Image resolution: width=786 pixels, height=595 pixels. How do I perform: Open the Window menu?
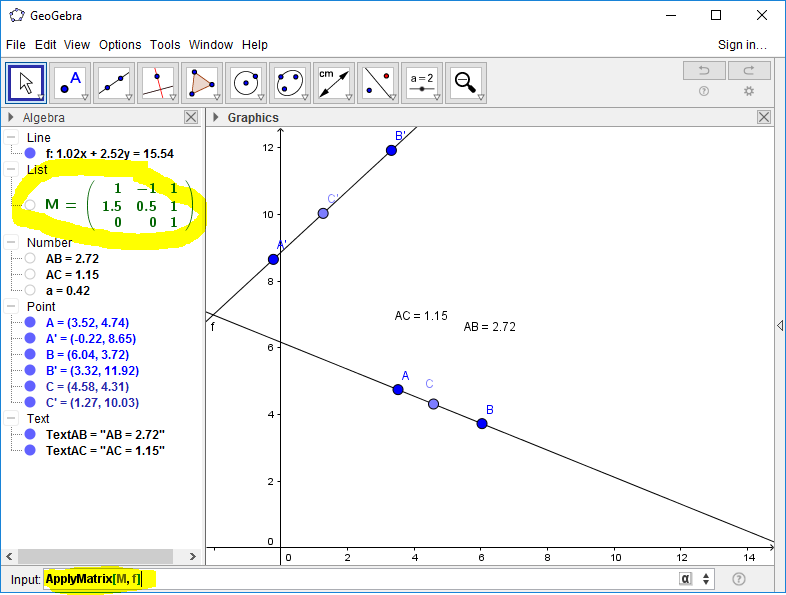coord(211,45)
